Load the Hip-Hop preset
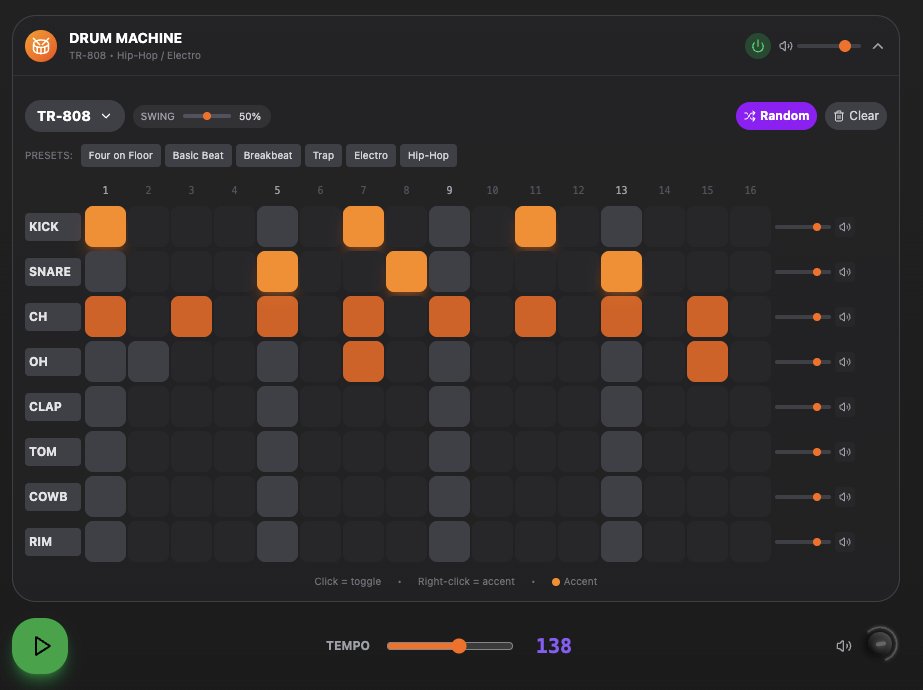923x690 pixels. tap(428, 155)
